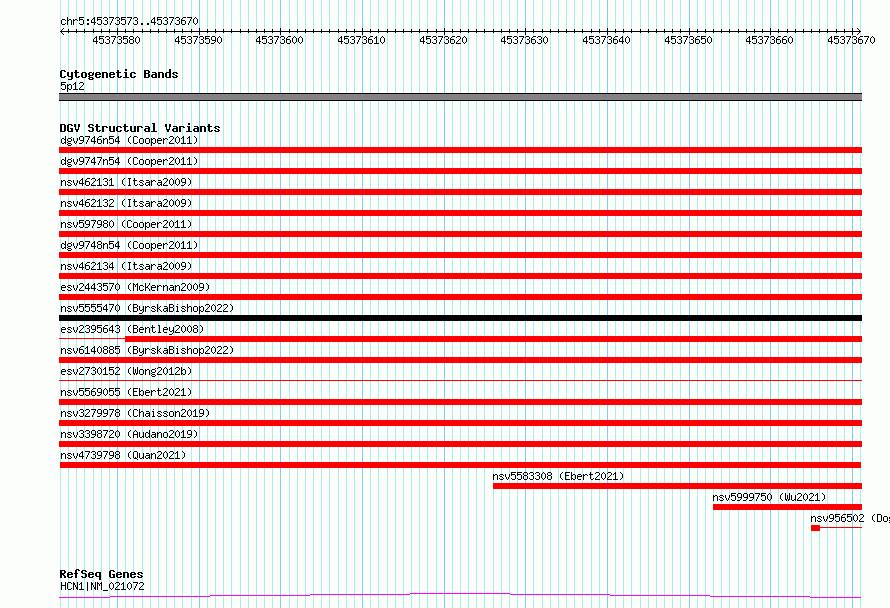This screenshot has height=608, width=890.
Task: Open dgv9748n54 (Cooper2011) variant details
Action: [x=129, y=245]
